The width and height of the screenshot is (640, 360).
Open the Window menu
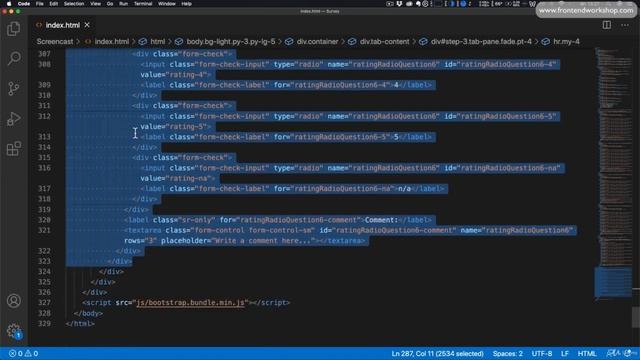tap(167, 4)
